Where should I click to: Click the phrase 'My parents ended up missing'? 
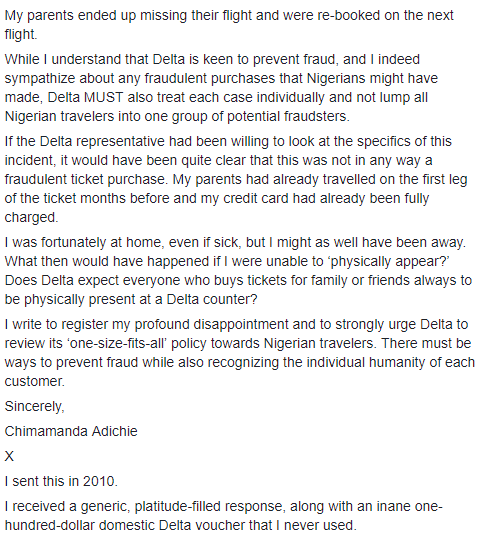[96, 16]
